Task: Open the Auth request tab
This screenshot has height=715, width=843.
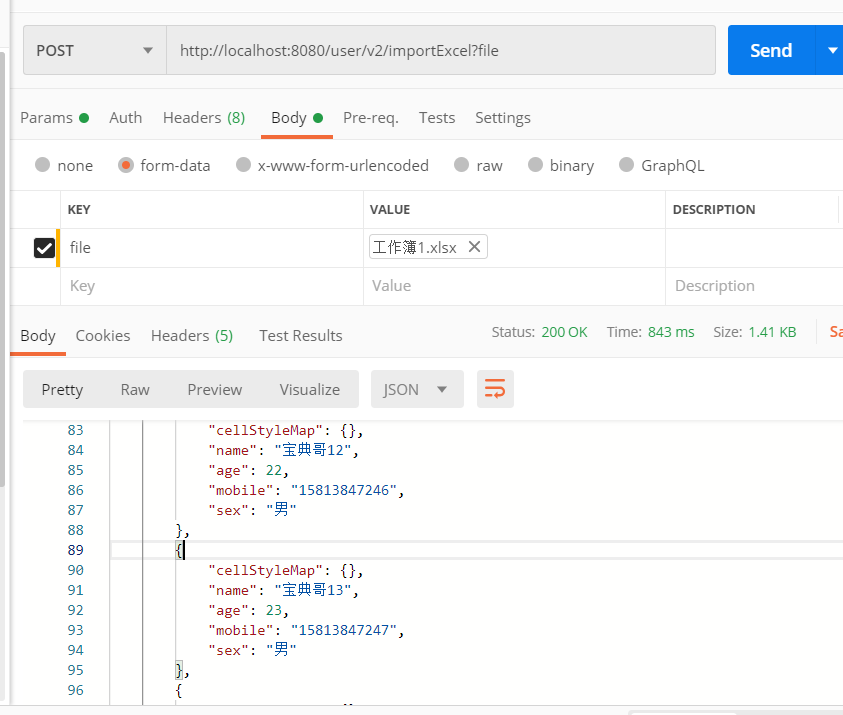Action: coord(126,118)
